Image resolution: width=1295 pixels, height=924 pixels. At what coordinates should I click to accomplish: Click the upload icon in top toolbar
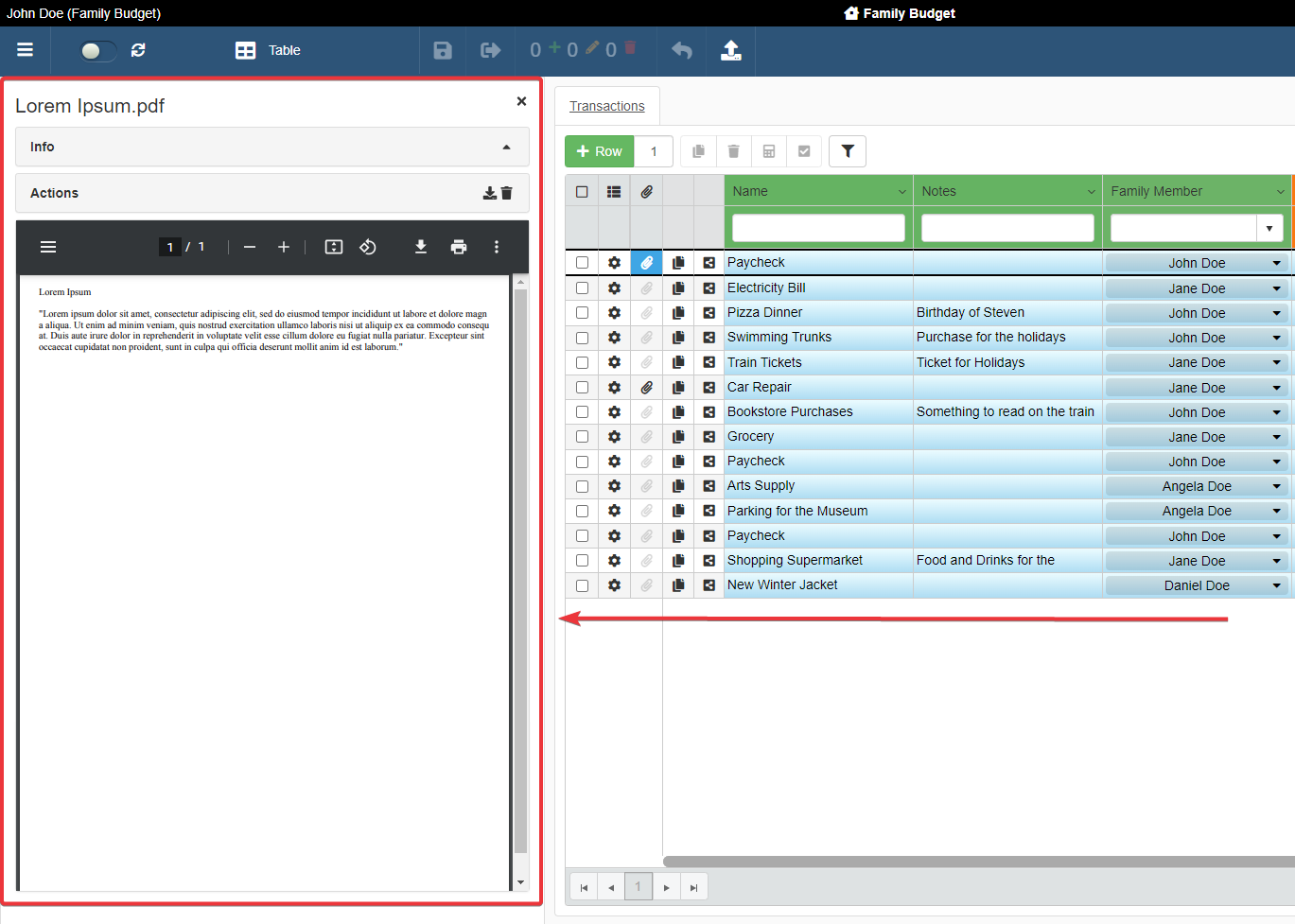pos(731,50)
